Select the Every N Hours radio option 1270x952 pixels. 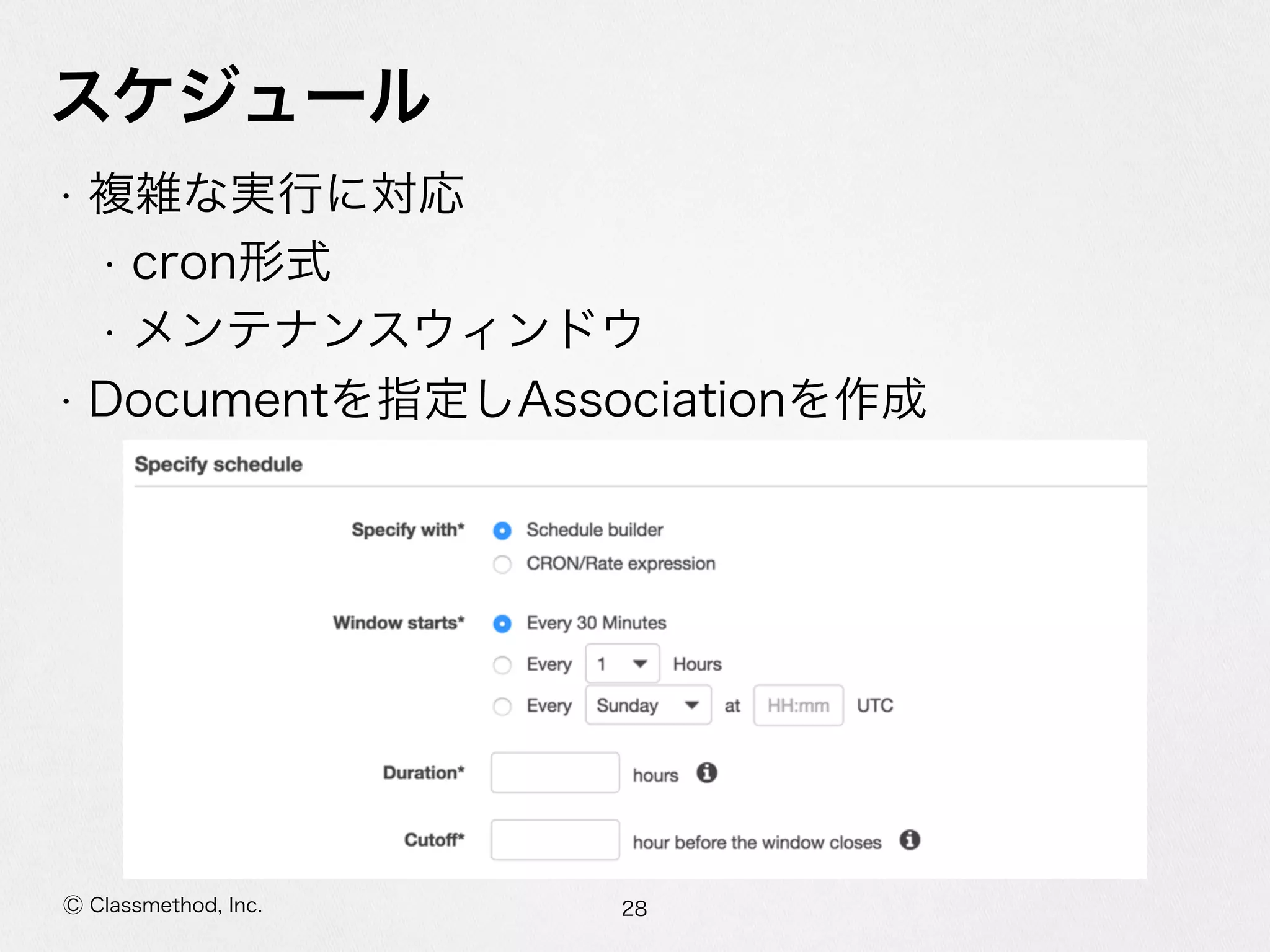tap(502, 665)
